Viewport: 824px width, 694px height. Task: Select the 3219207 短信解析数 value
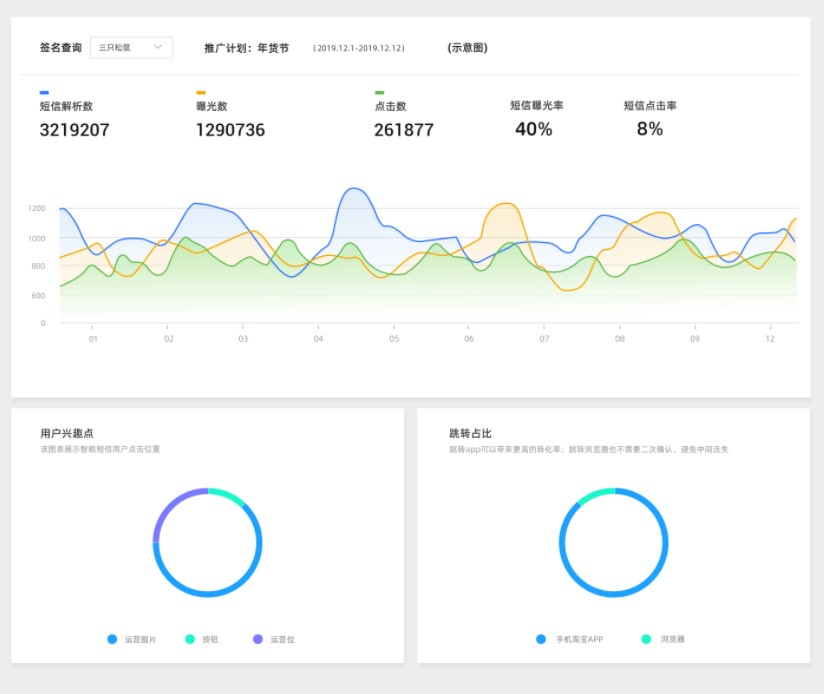(x=75, y=130)
